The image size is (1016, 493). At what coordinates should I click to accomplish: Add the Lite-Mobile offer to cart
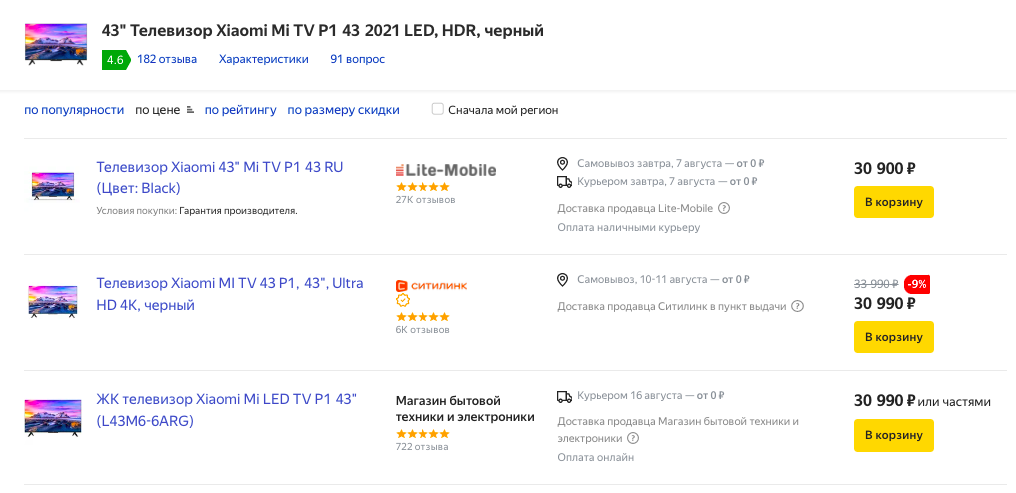click(x=893, y=202)
